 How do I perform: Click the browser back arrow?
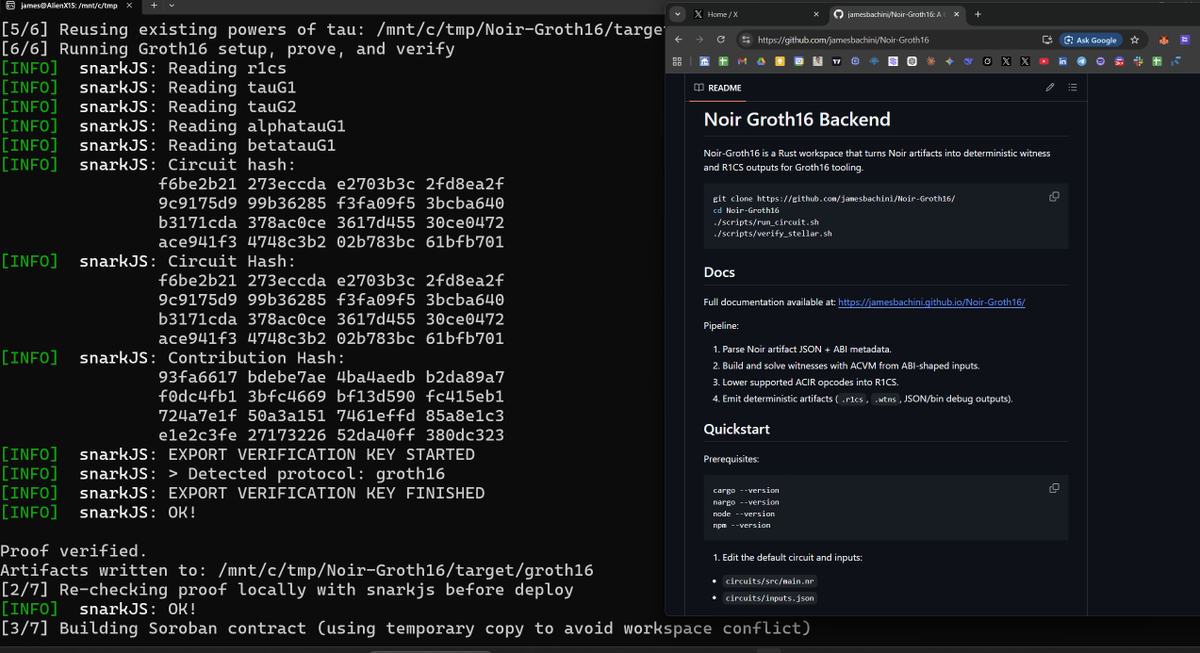tap(679, 39)
